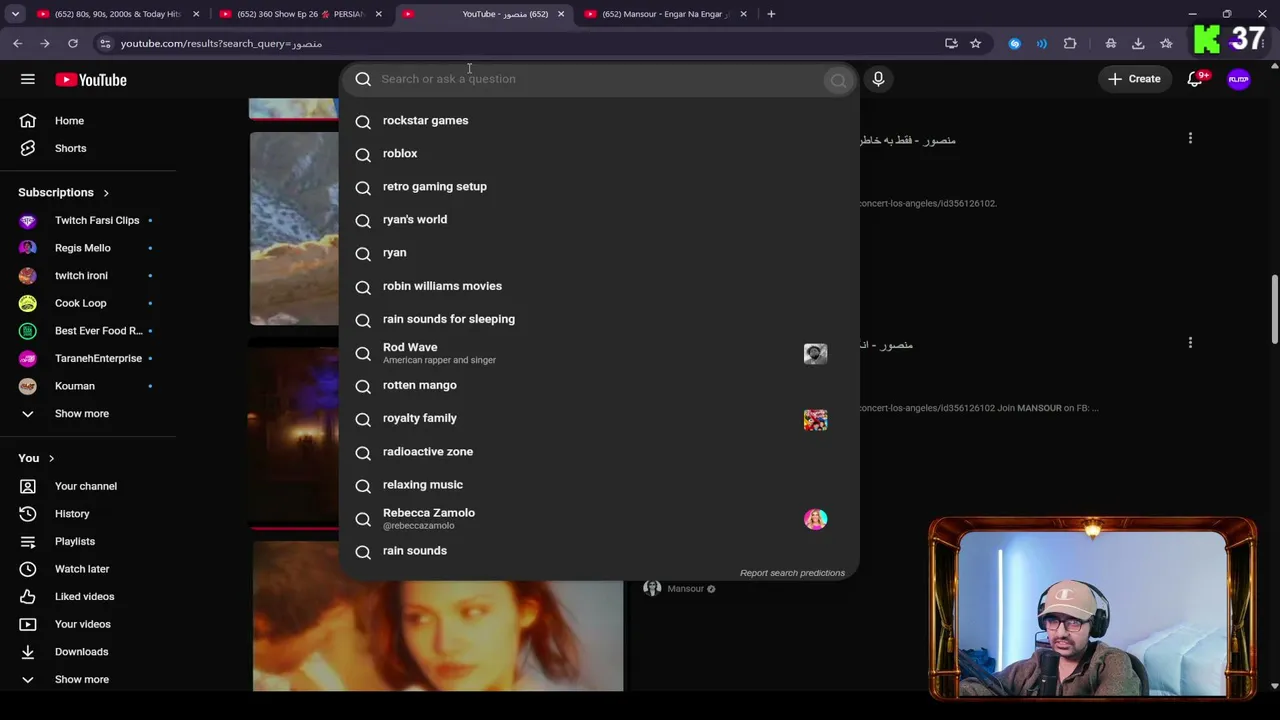Open the twitch ironi channel avatar
This screenshot has height=720, width=1280.
pos(28,275)
